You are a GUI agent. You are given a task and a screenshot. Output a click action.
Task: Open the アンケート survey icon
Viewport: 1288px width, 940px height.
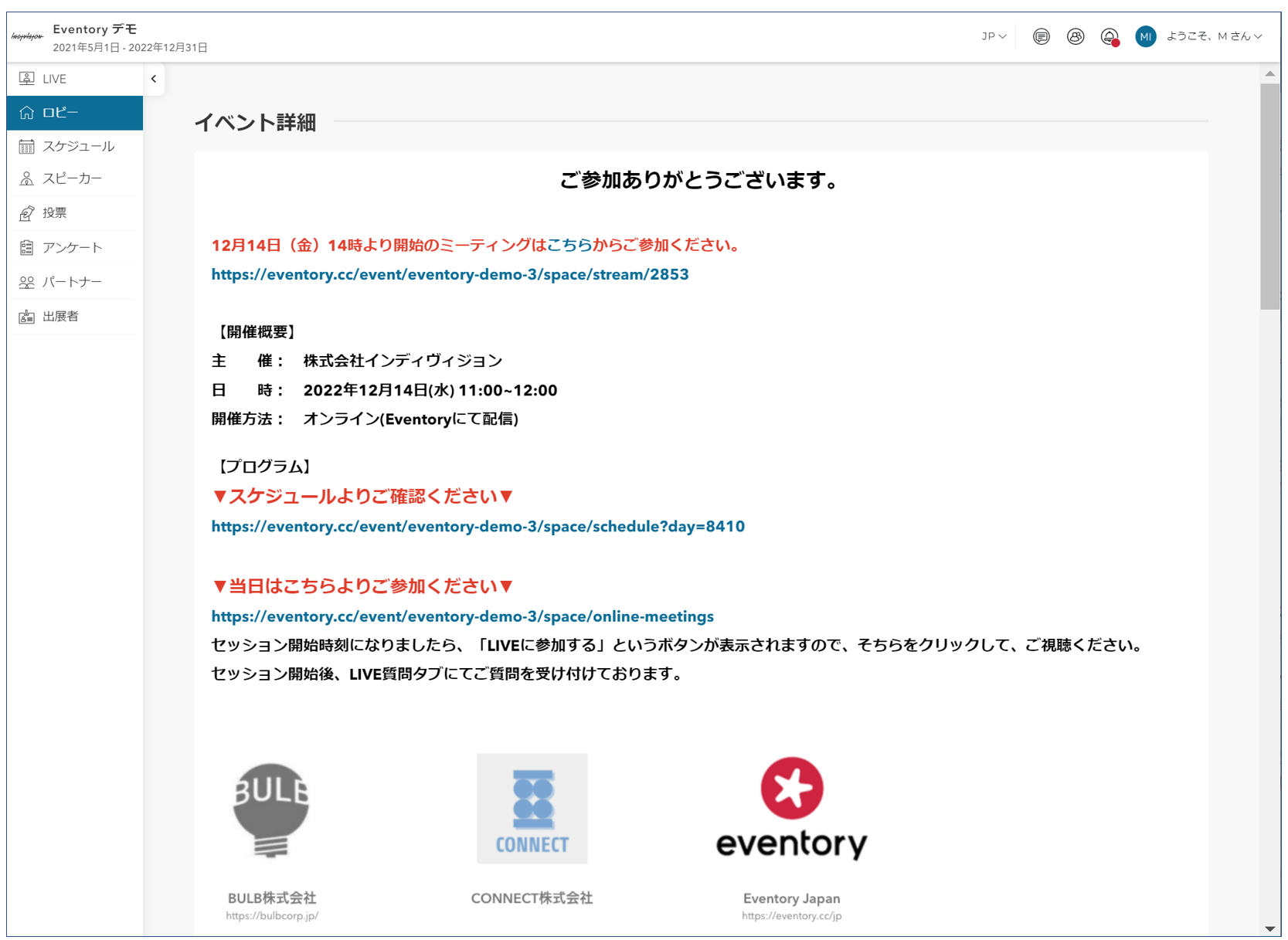tap(26, 247)
